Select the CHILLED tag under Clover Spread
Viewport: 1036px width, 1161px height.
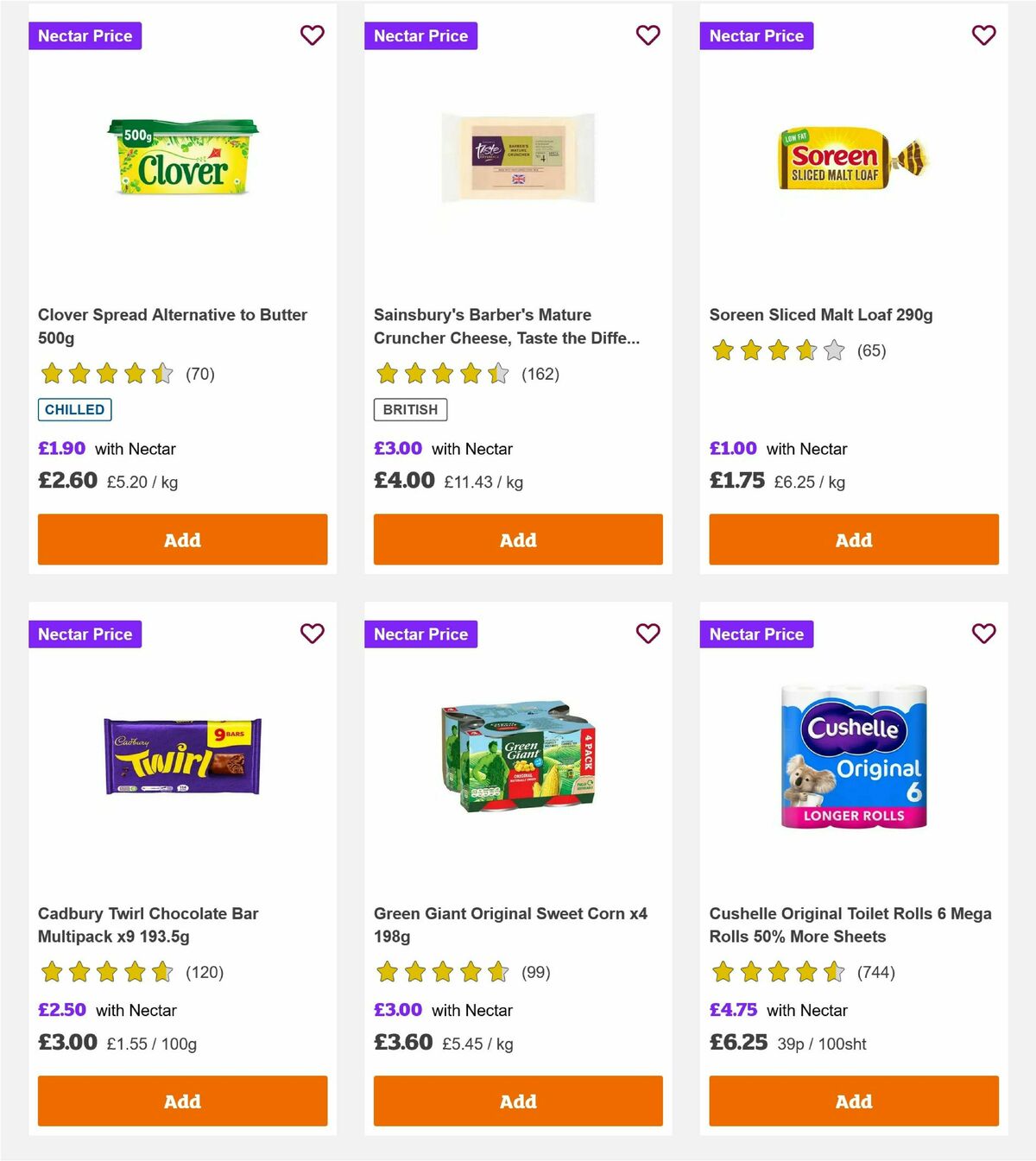pyautogui.click(x=74, y=409)
